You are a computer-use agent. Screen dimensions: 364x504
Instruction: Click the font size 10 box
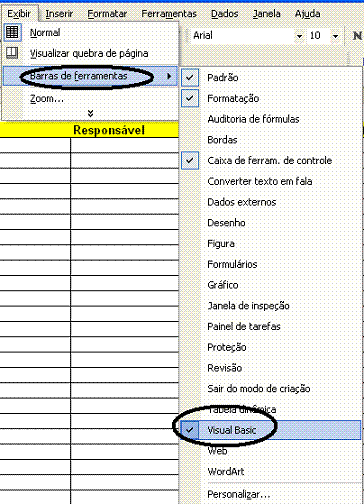point(319,35)
